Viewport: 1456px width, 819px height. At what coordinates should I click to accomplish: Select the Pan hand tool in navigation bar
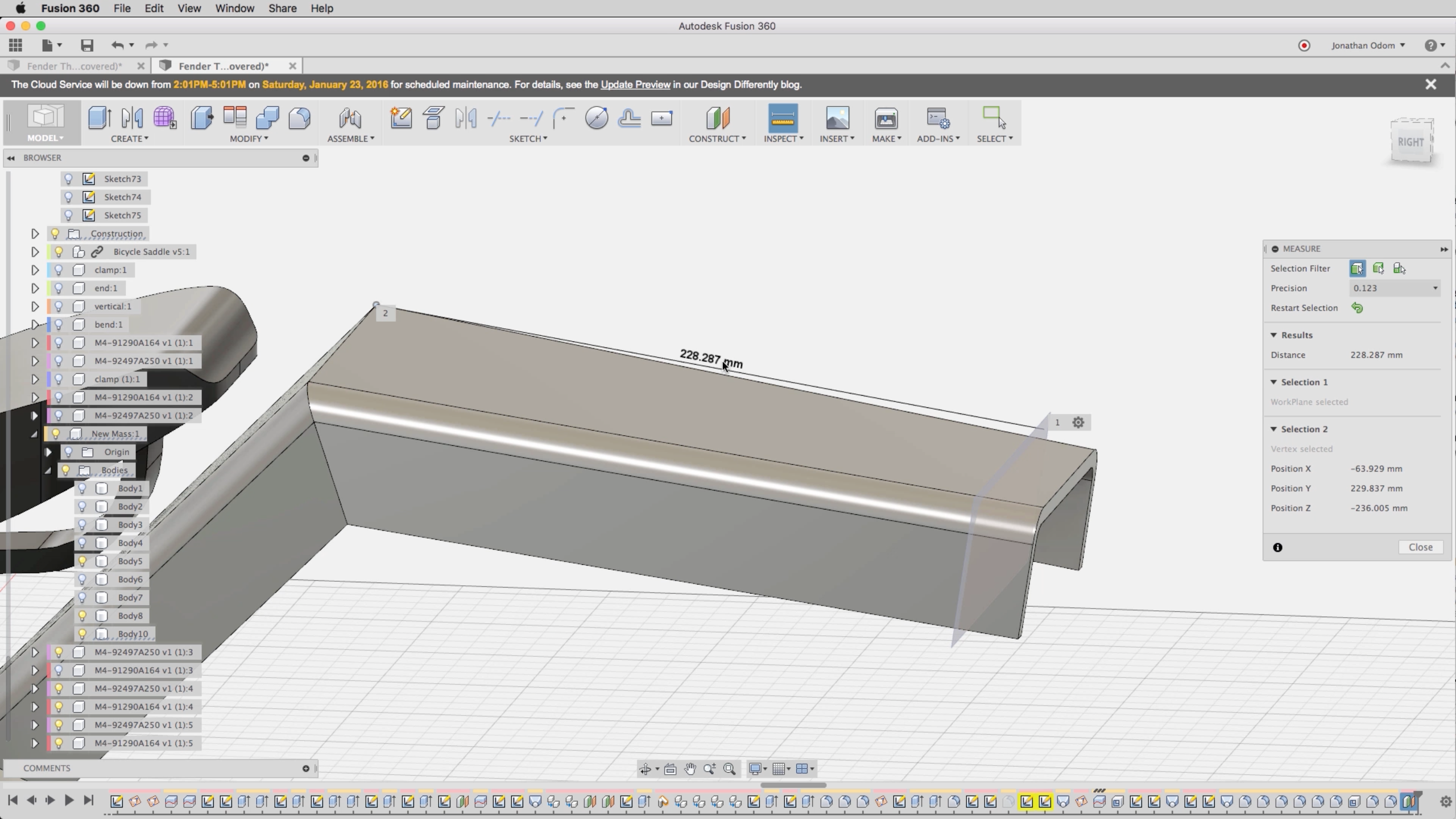coord(690,769)
